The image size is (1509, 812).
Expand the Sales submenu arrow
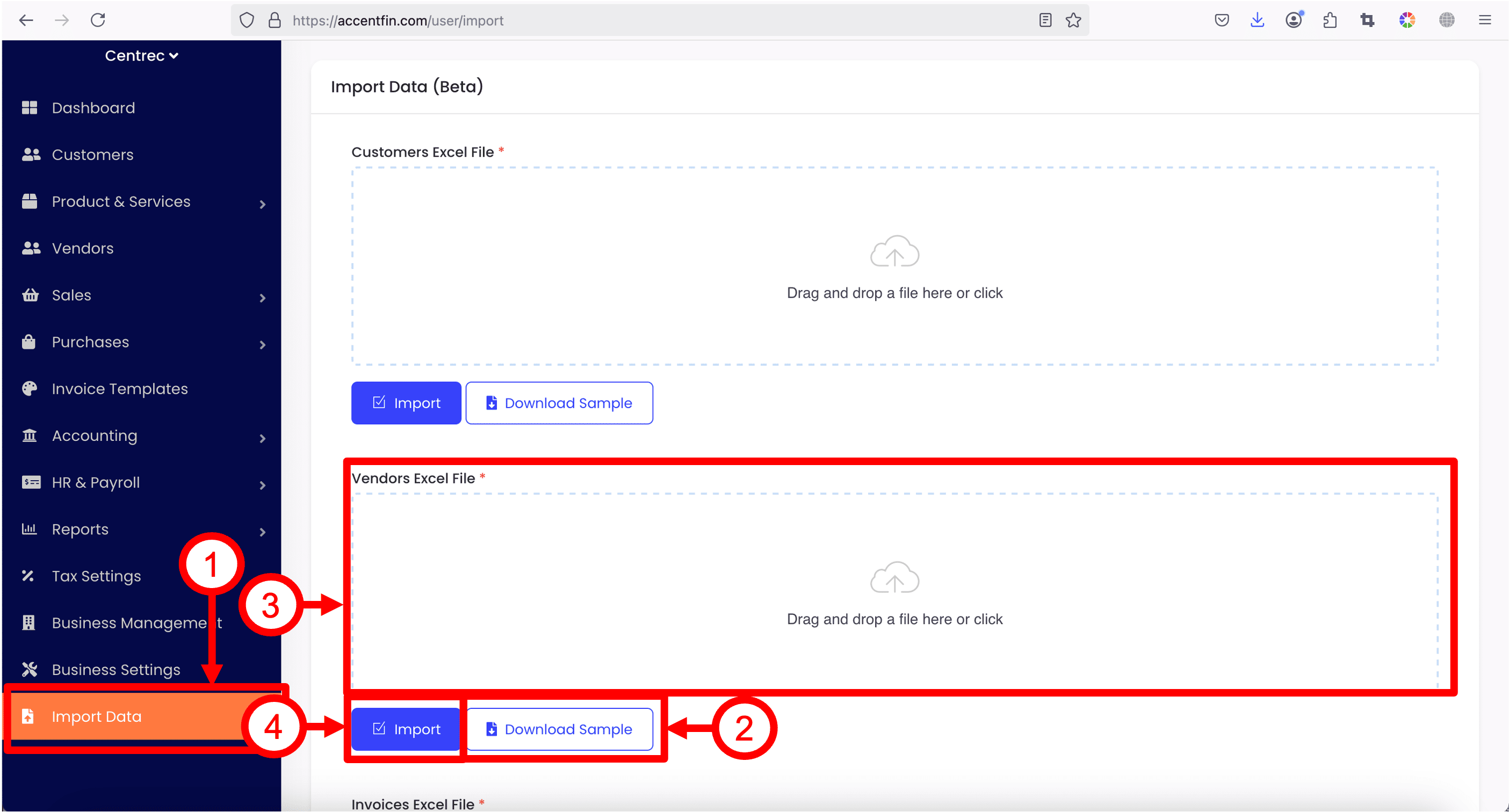(x=263, y=298)
